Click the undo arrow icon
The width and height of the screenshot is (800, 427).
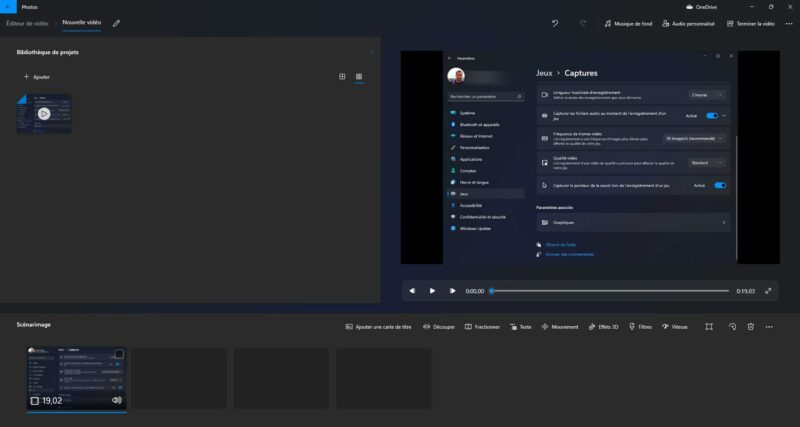point(555,23)
